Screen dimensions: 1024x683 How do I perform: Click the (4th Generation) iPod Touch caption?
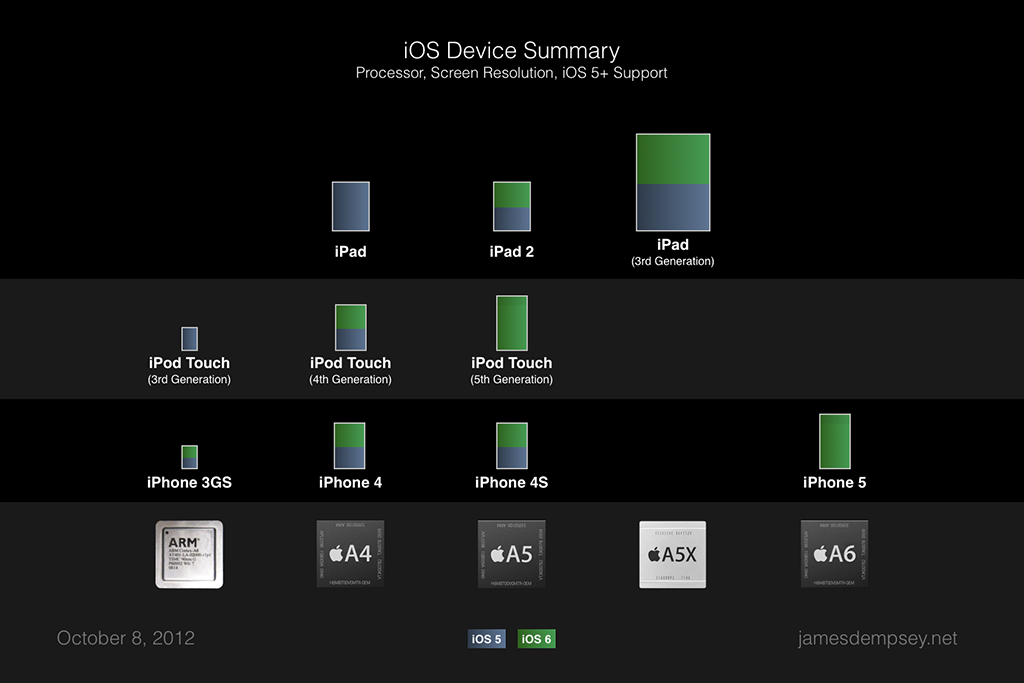(351, 379)
